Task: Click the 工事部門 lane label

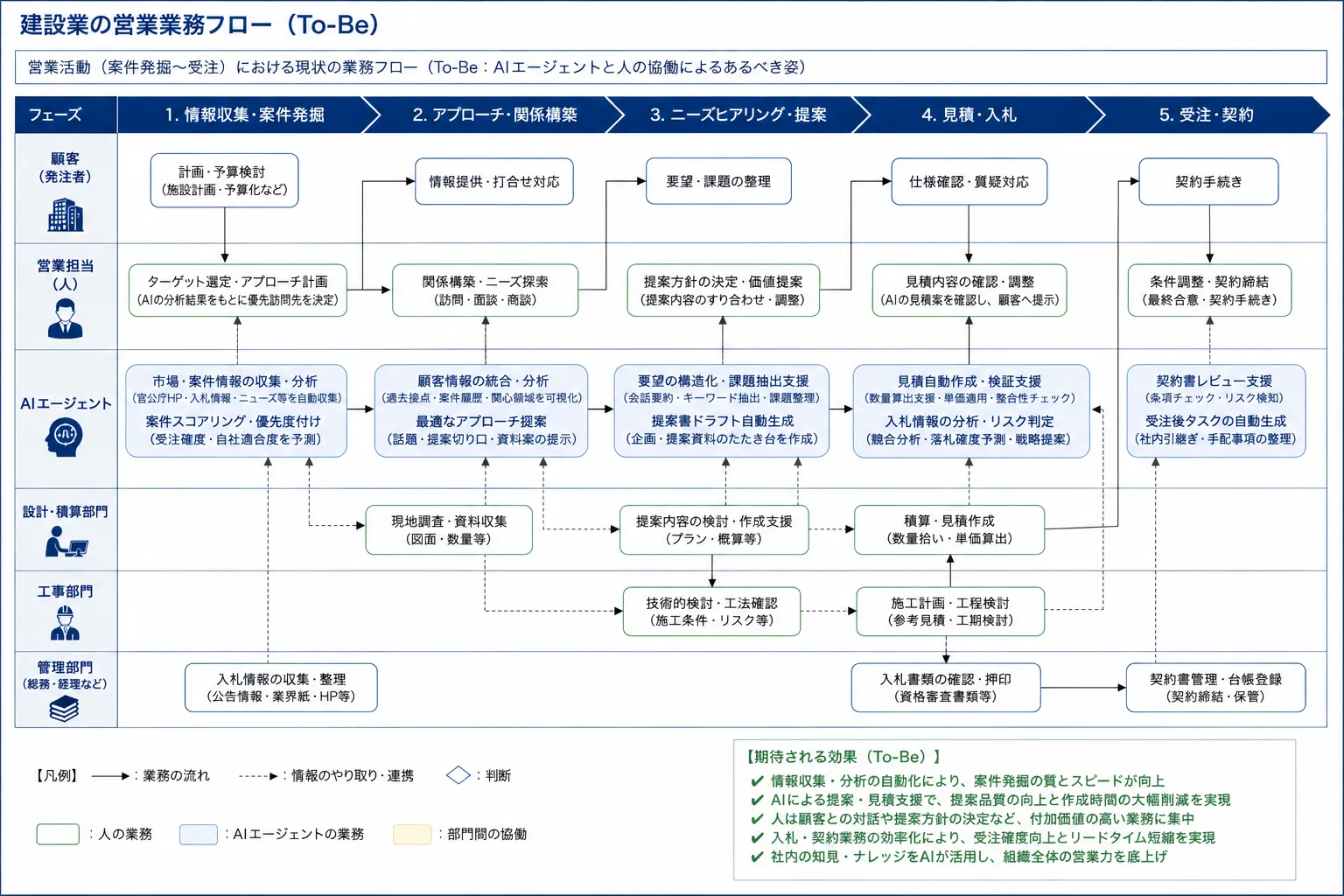Action: [x=65, y=591]
